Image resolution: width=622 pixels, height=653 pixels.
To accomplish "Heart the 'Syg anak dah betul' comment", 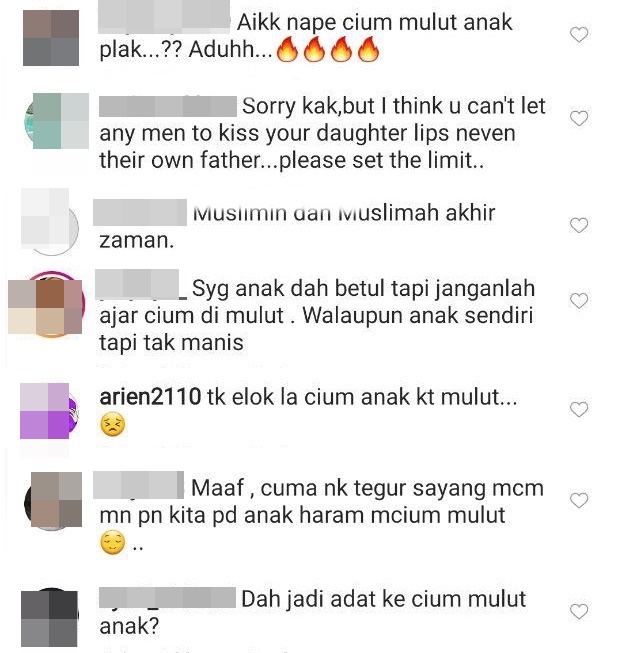I will pos(579,300).
